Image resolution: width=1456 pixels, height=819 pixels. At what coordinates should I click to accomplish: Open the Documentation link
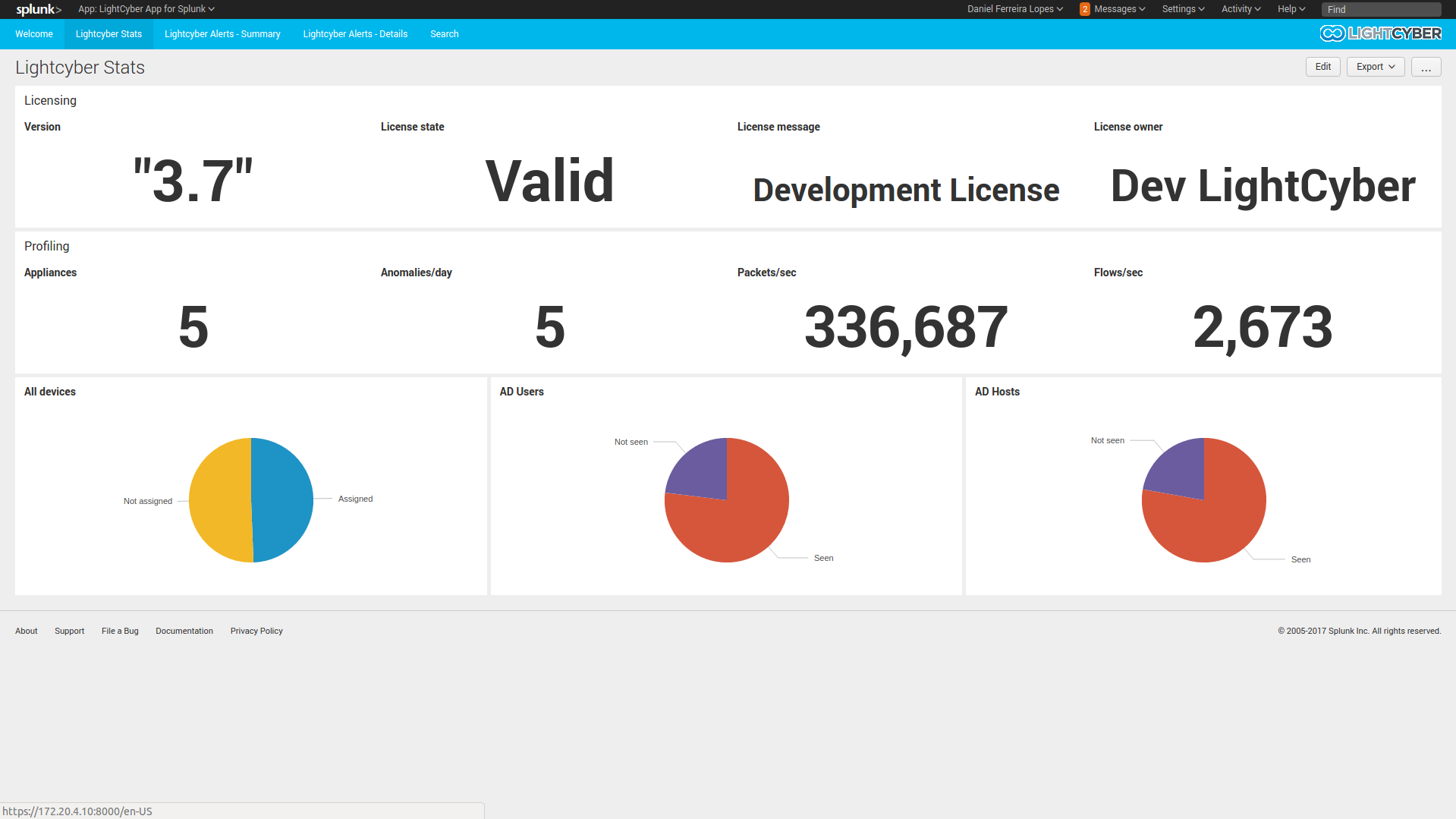tap(184, 631)
